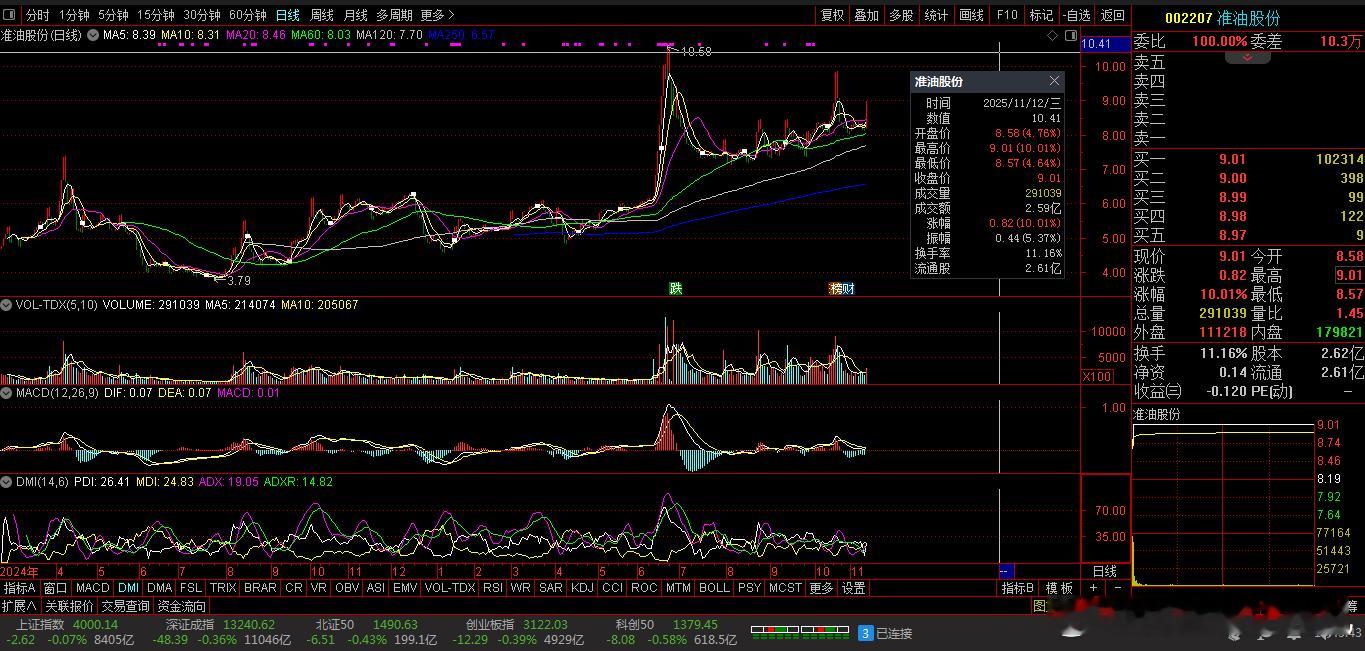1365x651 pixels.
Task: Expand the order book with red chevron
Action: (x=1247, y=58)
